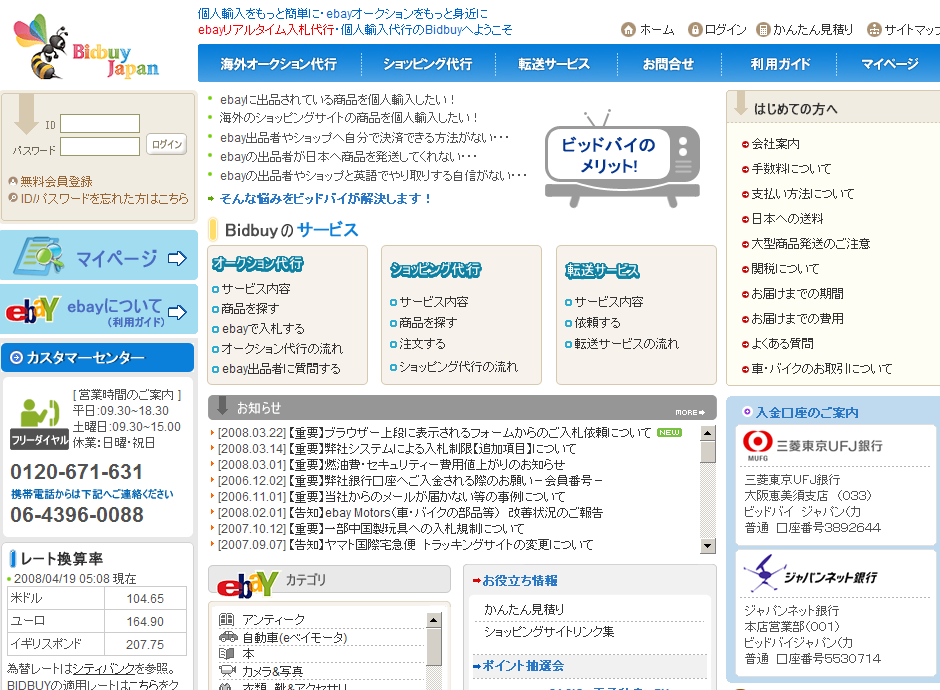Open 手数料について link
This screenshot has width=940, height=690.
(x=791, y=169)
